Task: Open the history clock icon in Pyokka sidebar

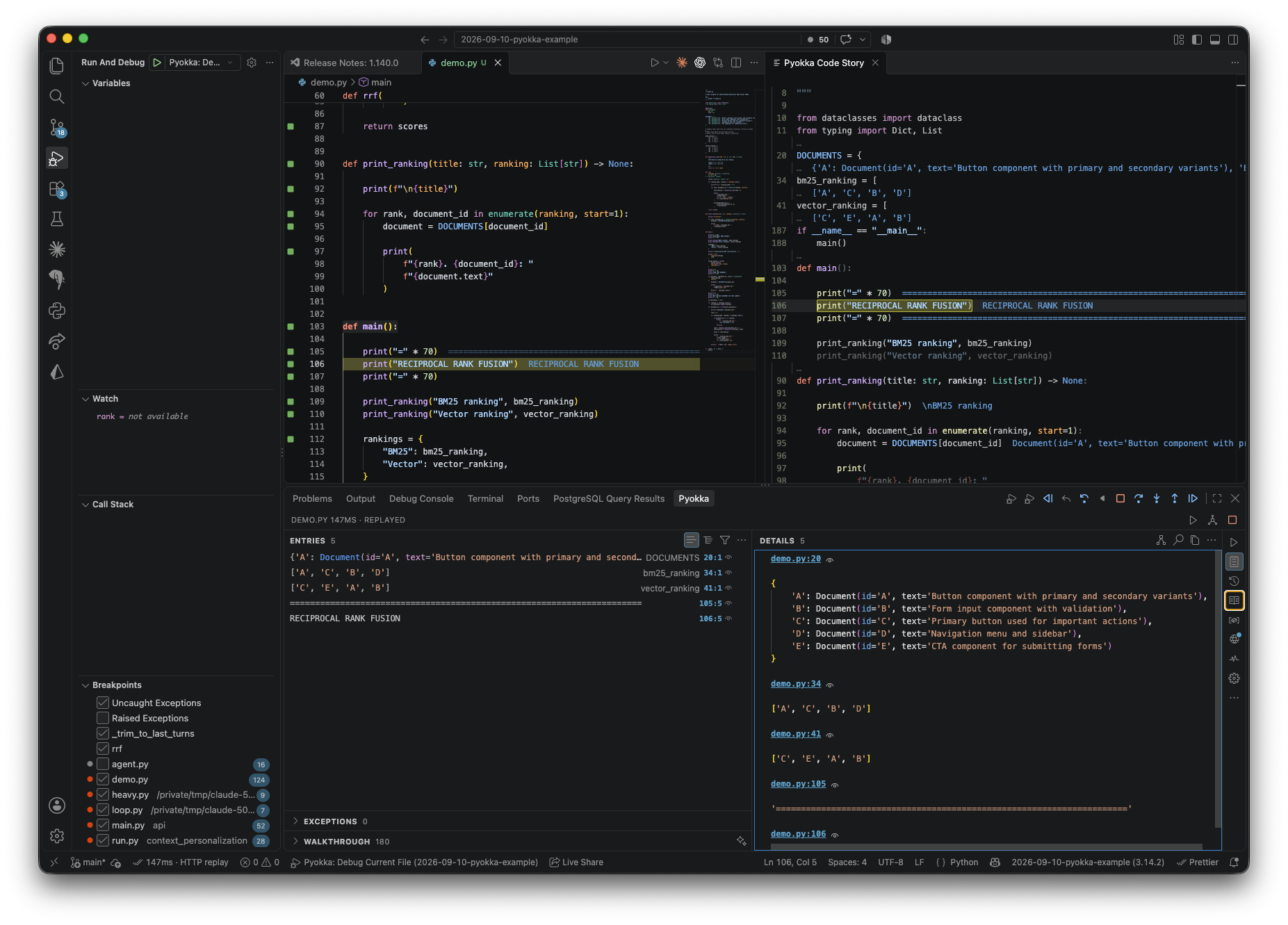Action: pyautogui.click(x=1234, y=581)
